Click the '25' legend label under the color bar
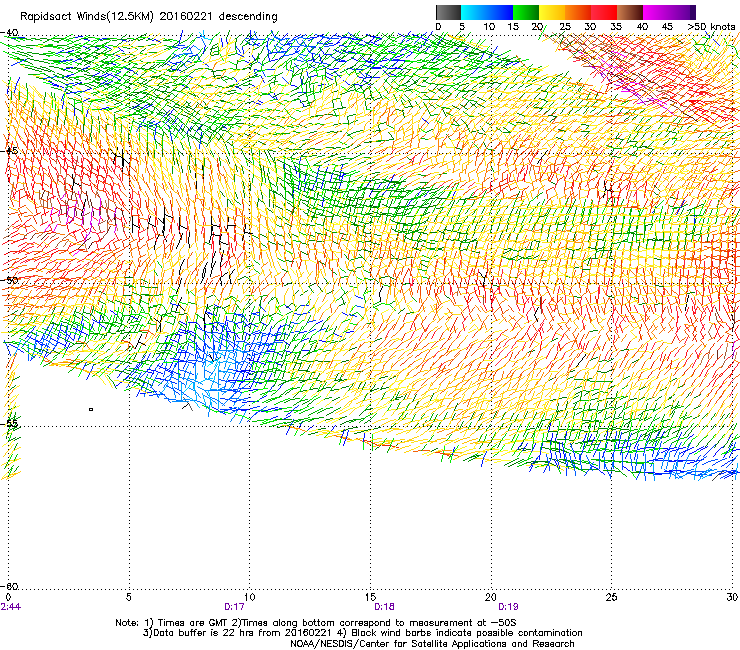 tap(565, 27)
